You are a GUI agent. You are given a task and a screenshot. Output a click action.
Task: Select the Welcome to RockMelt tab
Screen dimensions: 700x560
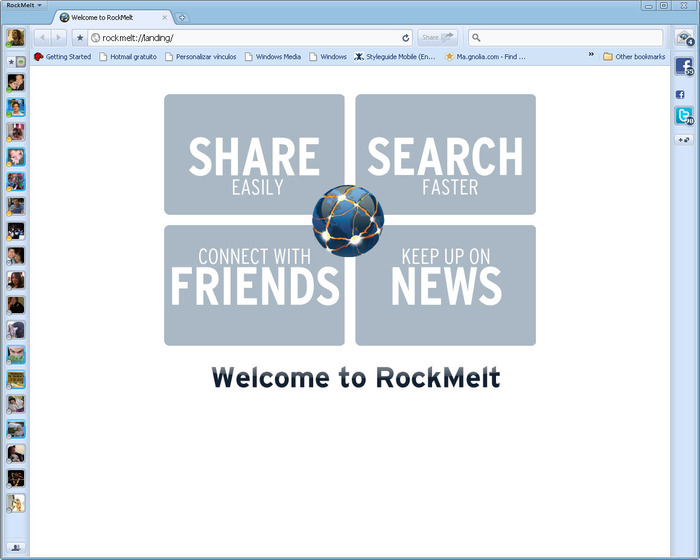tap(110, 17)
